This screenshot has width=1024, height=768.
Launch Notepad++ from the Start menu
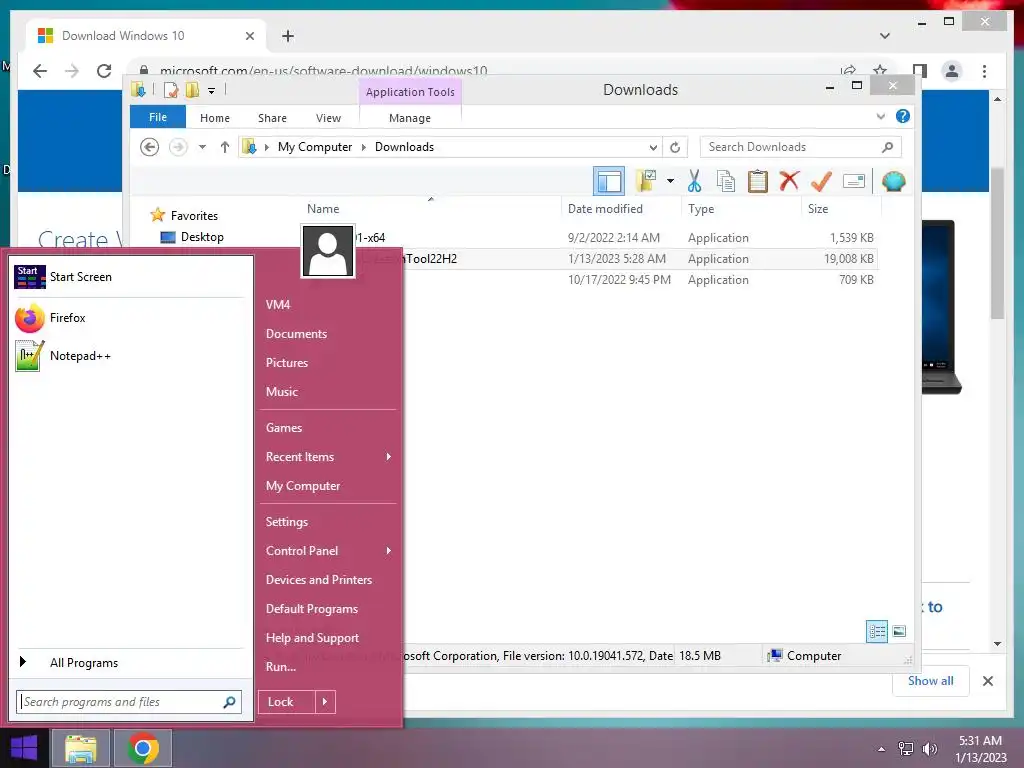128,356
